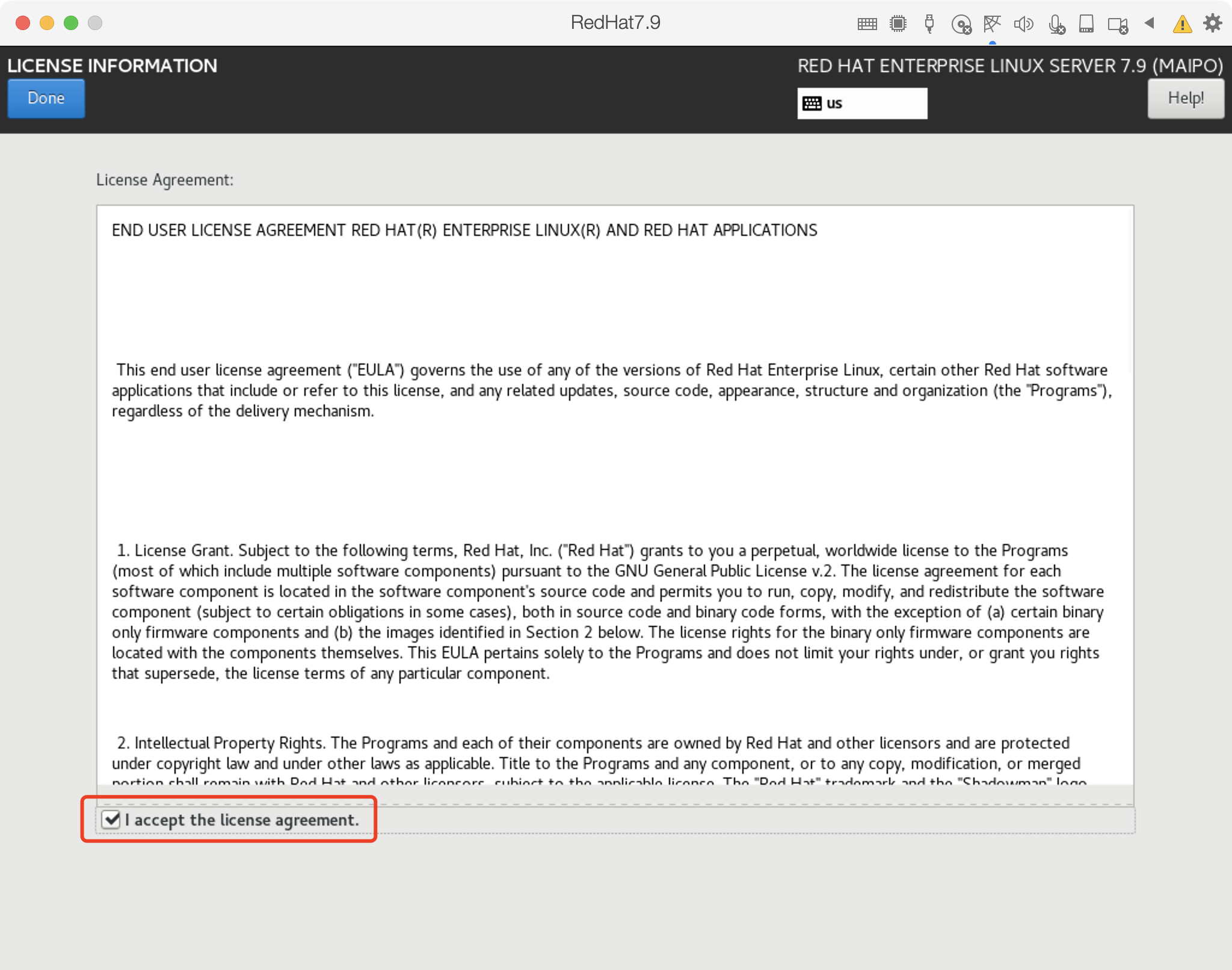
Task: Click the disconnected microphone icon
Action: 1056,25
